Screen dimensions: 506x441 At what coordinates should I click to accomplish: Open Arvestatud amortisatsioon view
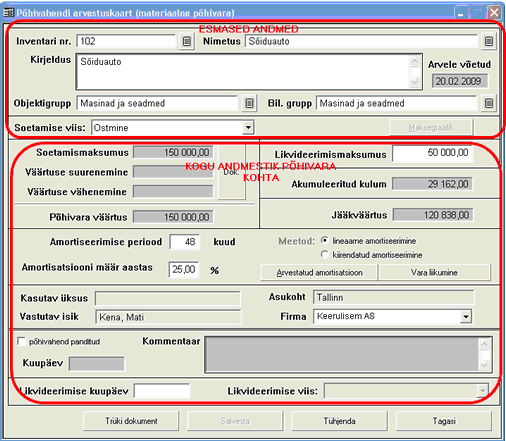[x=319, y=273]
